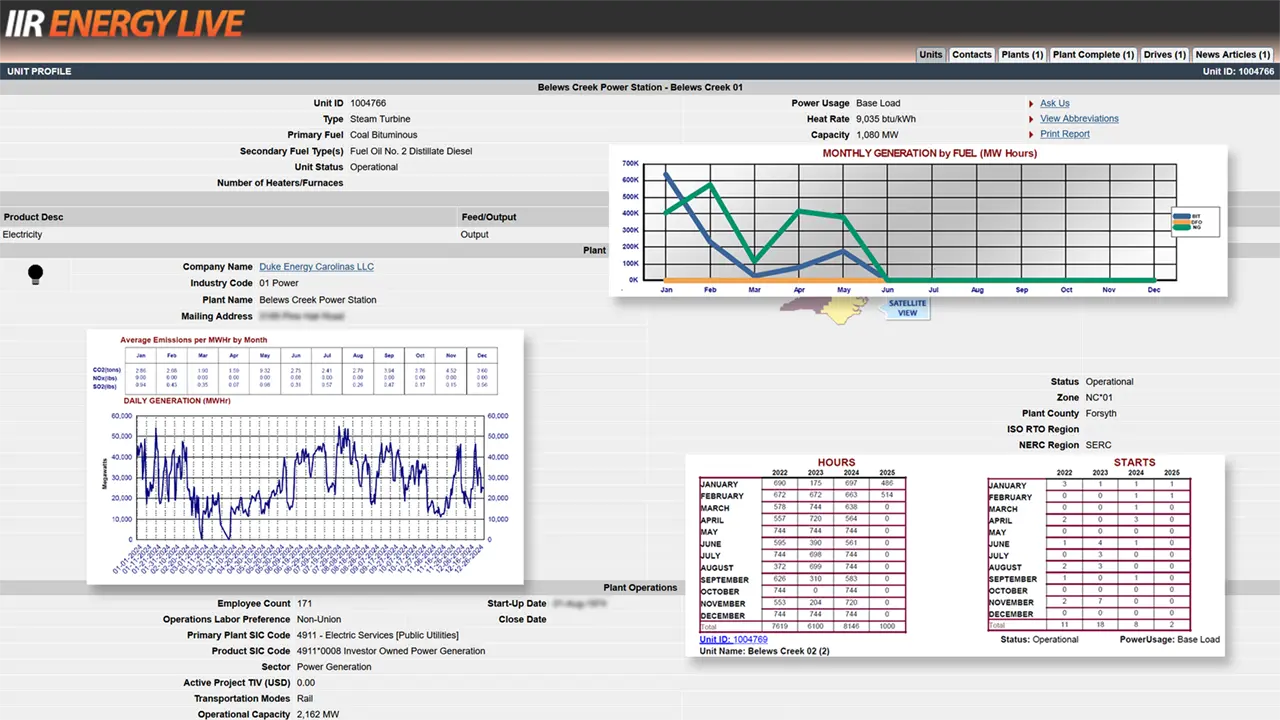
Task: Switch to the Contacts tab
Action: [x=971, y=54]
